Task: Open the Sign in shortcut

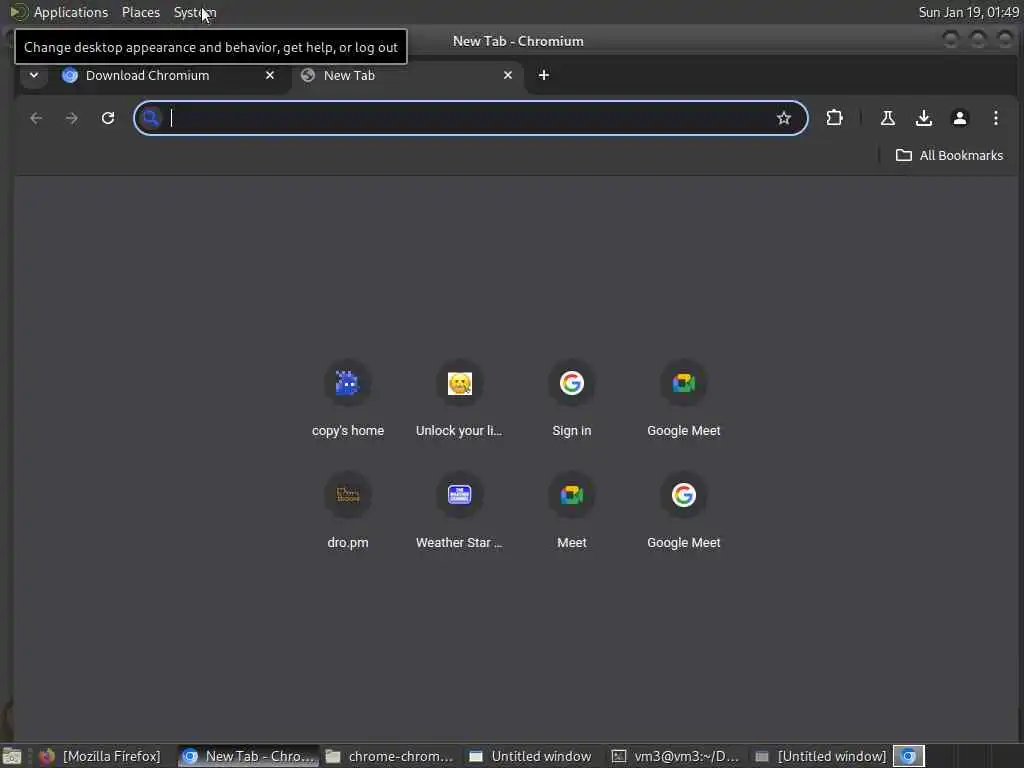Action: (571, 399)
